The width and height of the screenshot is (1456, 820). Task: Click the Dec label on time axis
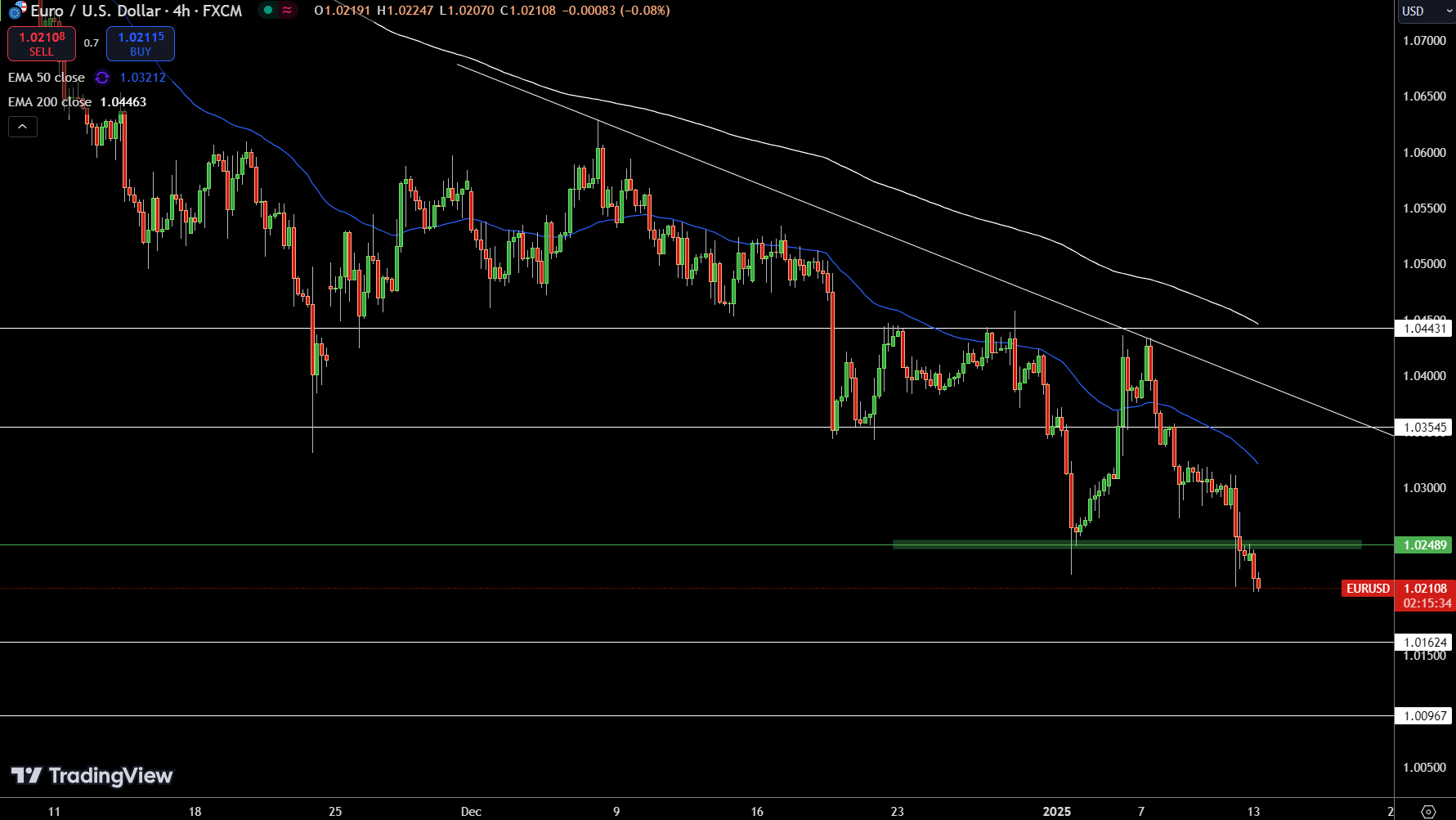pos(471,812)
